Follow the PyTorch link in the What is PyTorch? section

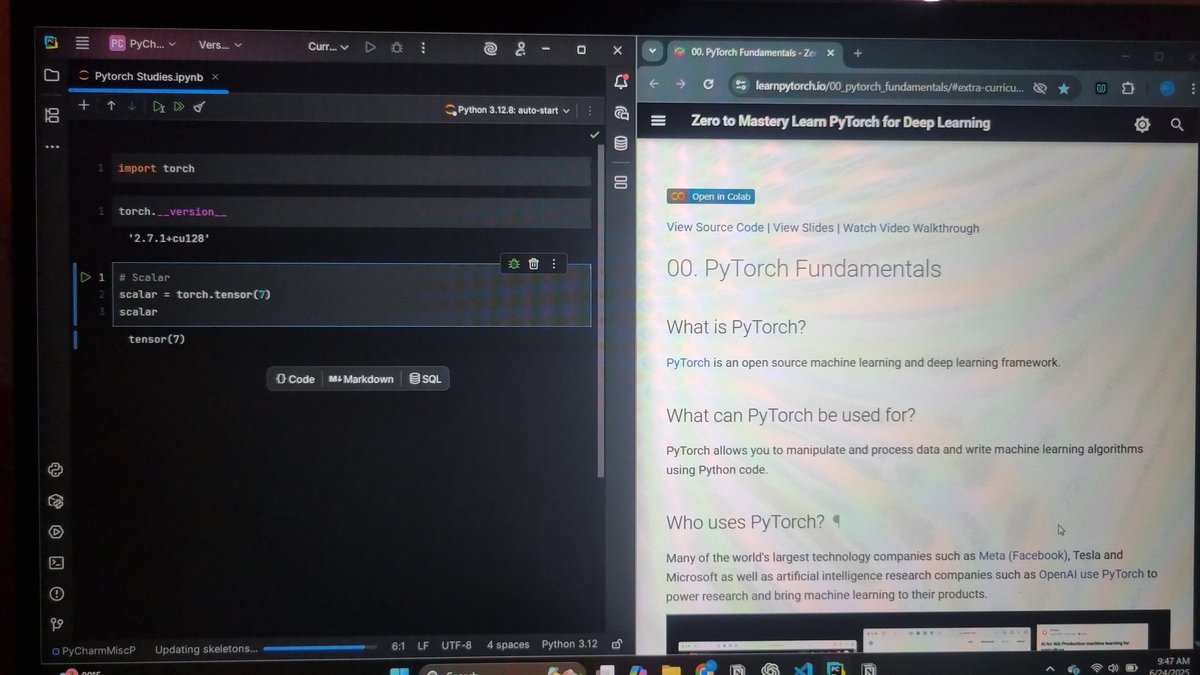pyautogui.click(x=688, y=362)
